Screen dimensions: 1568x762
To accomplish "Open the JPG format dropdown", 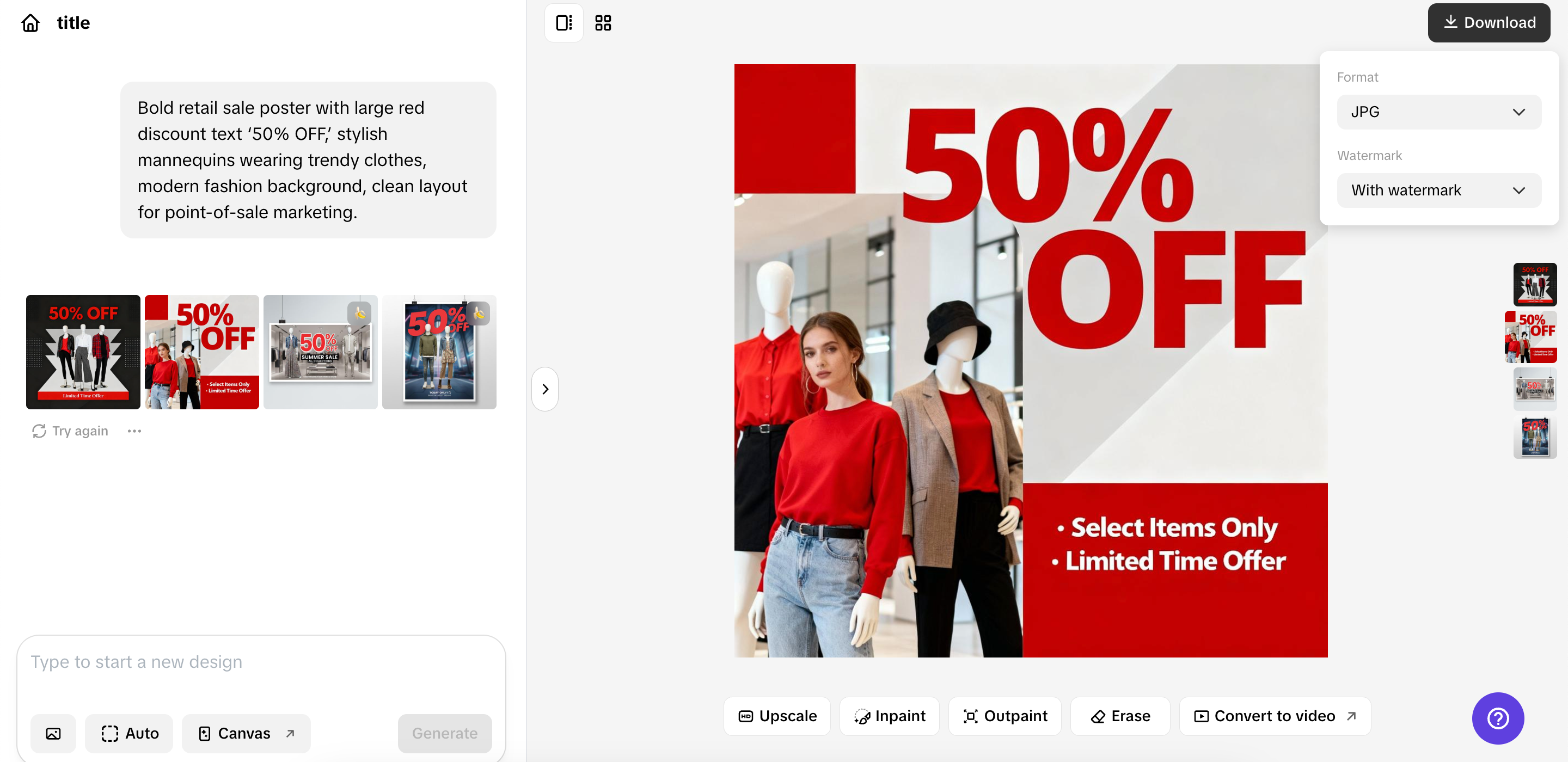I will 1438,112.
